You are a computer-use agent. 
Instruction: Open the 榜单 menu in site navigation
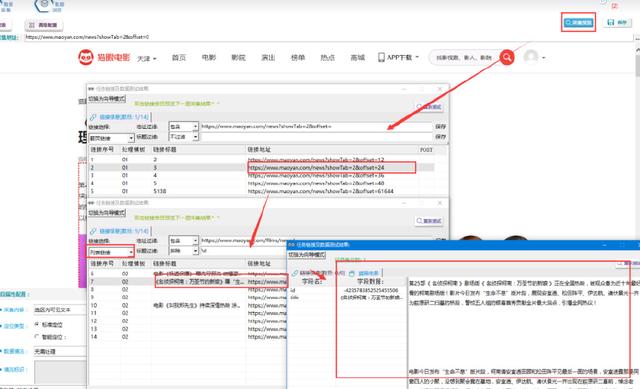[298, 58]
